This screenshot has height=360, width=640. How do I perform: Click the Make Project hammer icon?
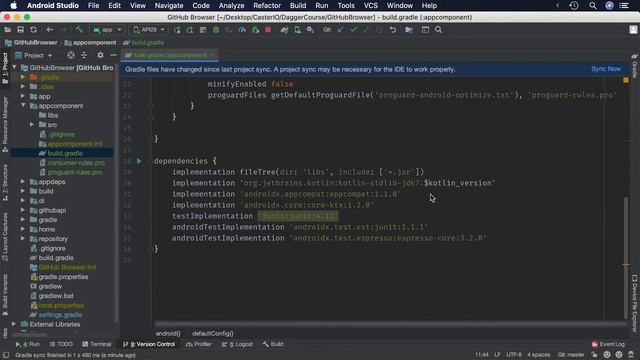[79, 30]
